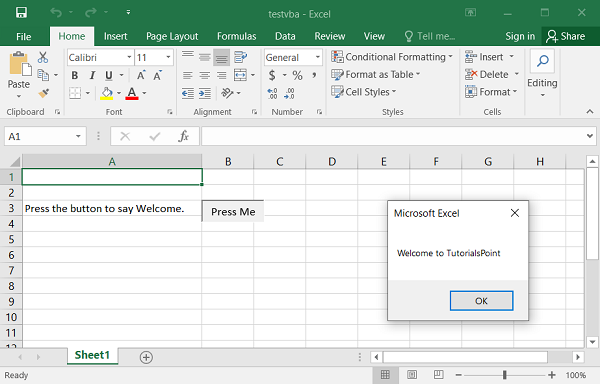Switch to Normal view in status bar
The height and width of the screenshot is (384, 600).
(385, 375)
